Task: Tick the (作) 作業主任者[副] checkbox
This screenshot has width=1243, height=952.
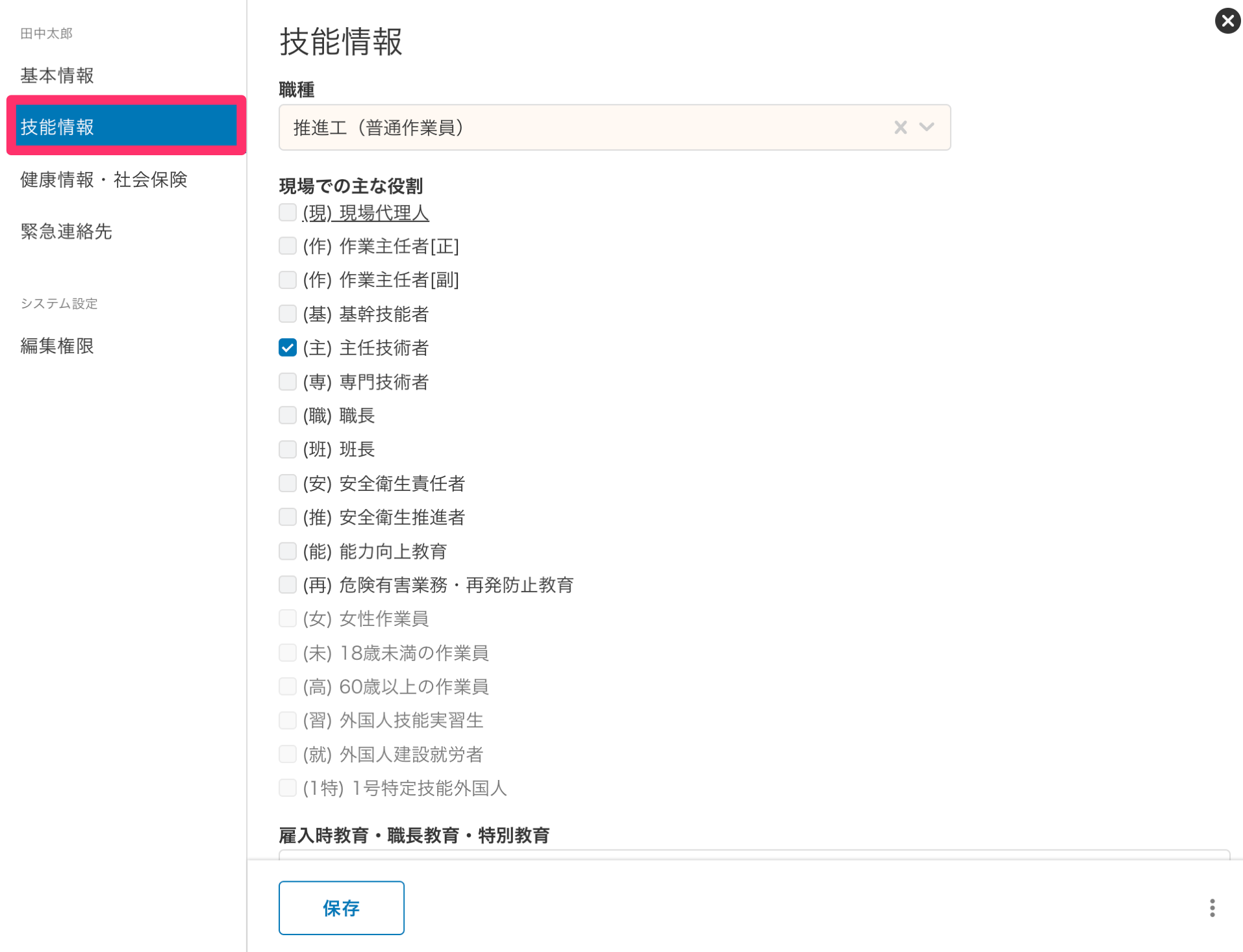Action: pos(287,279)
